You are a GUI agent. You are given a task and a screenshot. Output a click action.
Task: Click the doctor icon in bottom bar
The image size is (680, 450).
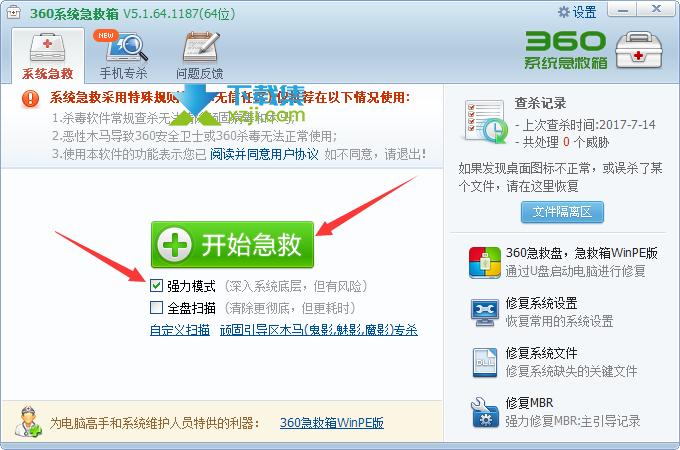coord(28,422)
